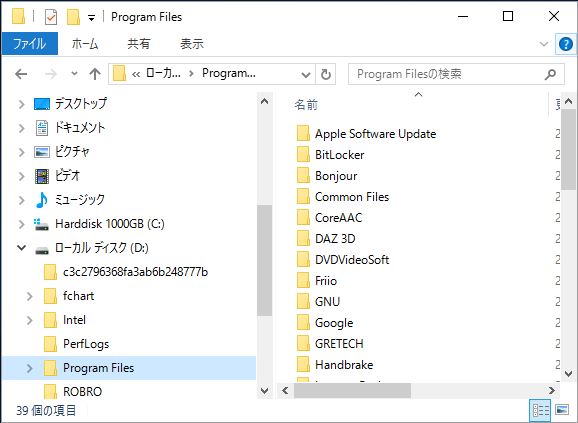Click the Program Filesの検索 search field
The width and height of the screenshot is (578, 423).
(x=449, y=74)
